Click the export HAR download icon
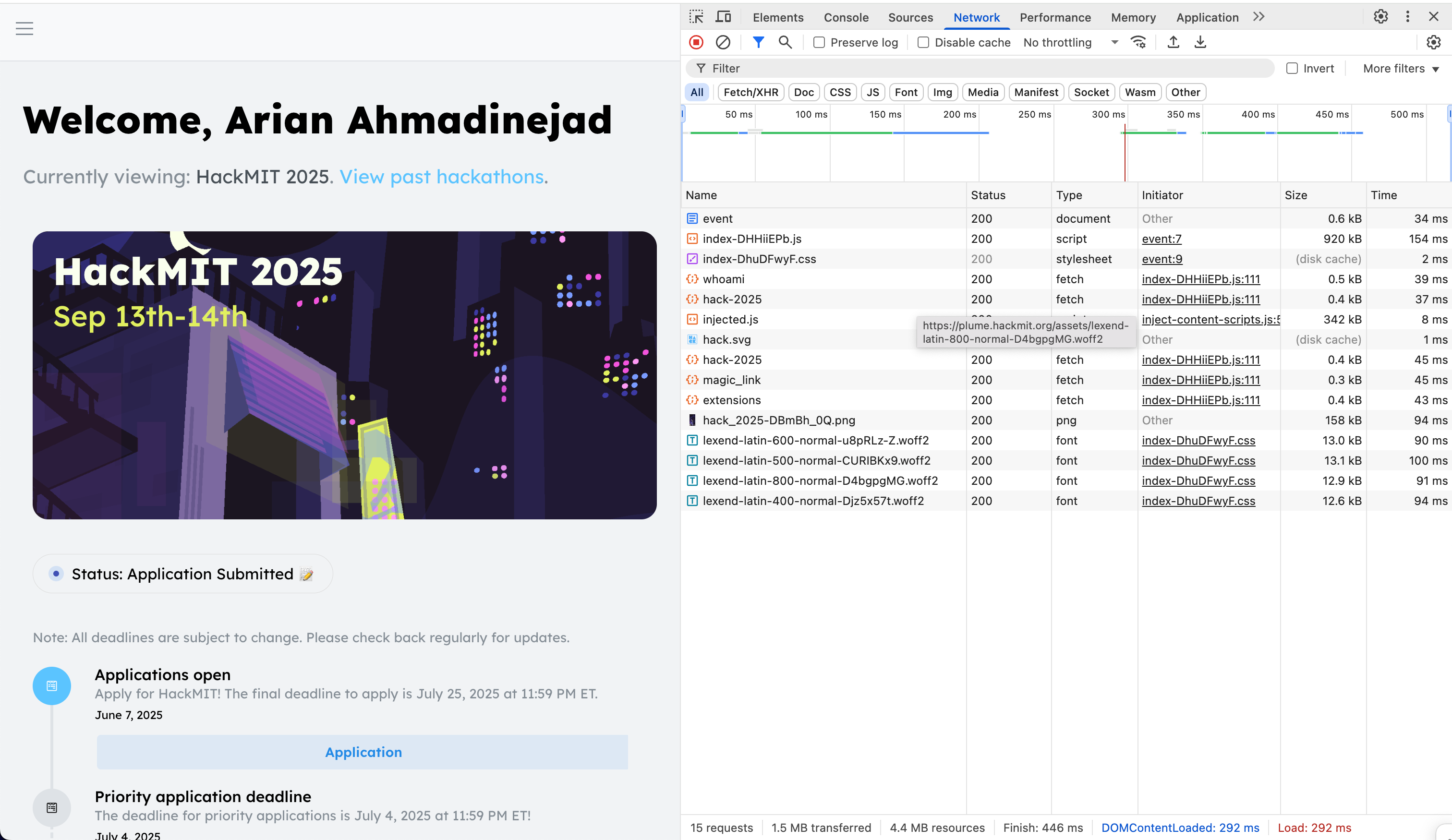Viewport: 1452px width, 840px height. 1200,42
